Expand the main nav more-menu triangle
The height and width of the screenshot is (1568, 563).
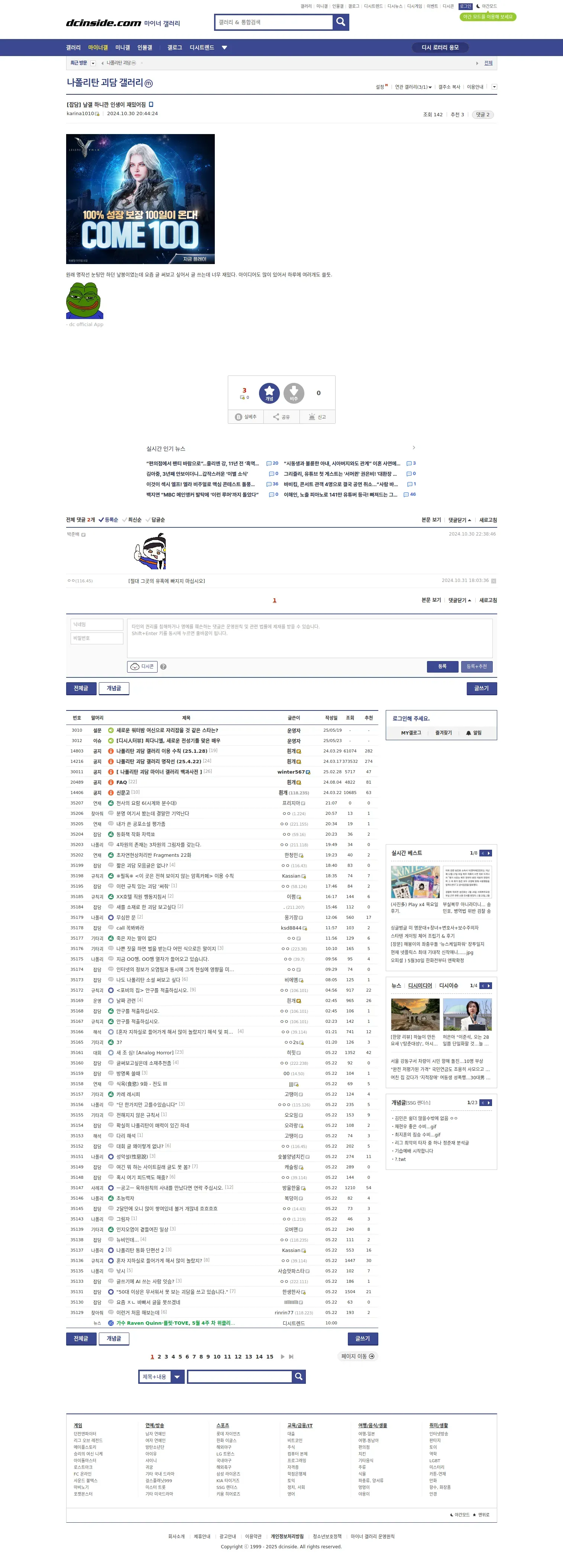click(224, 48)
